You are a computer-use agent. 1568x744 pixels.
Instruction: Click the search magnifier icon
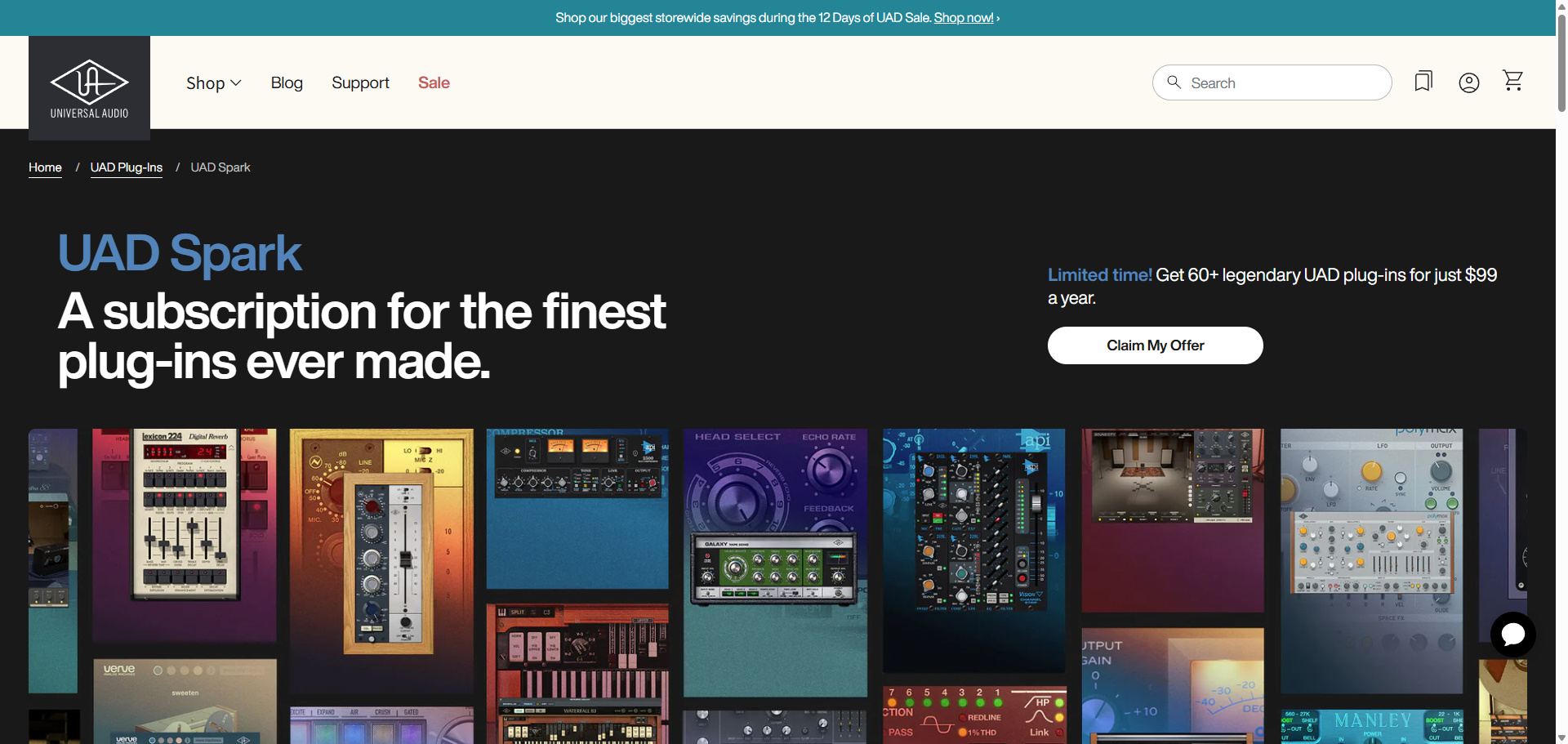(x=1174, y=82)
